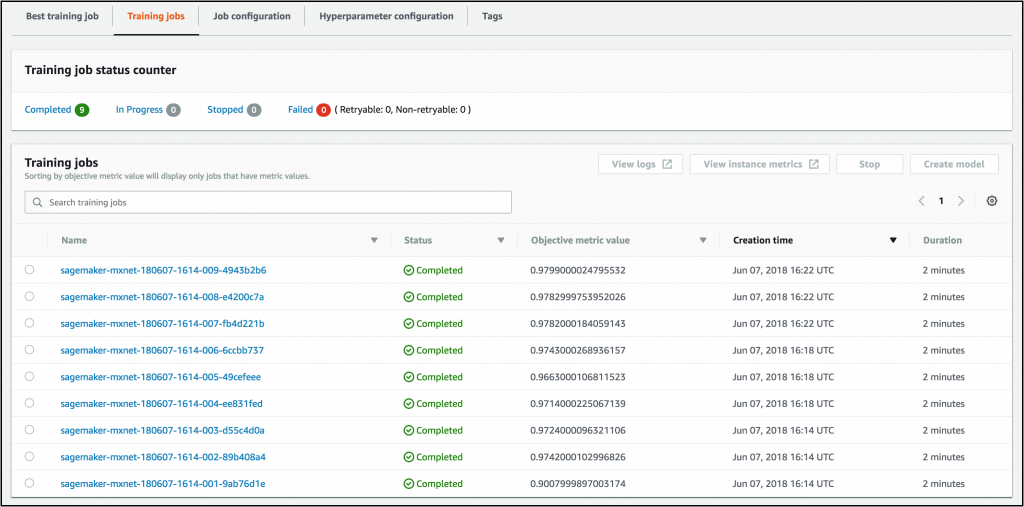This screenshot has height=507, width=1024.
Task: Click metric value 0.9714000225067139
Action: point(578,404)
